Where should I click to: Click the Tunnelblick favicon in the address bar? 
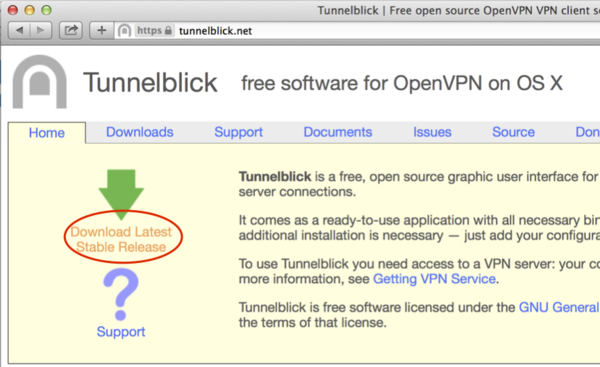point(124,31)
